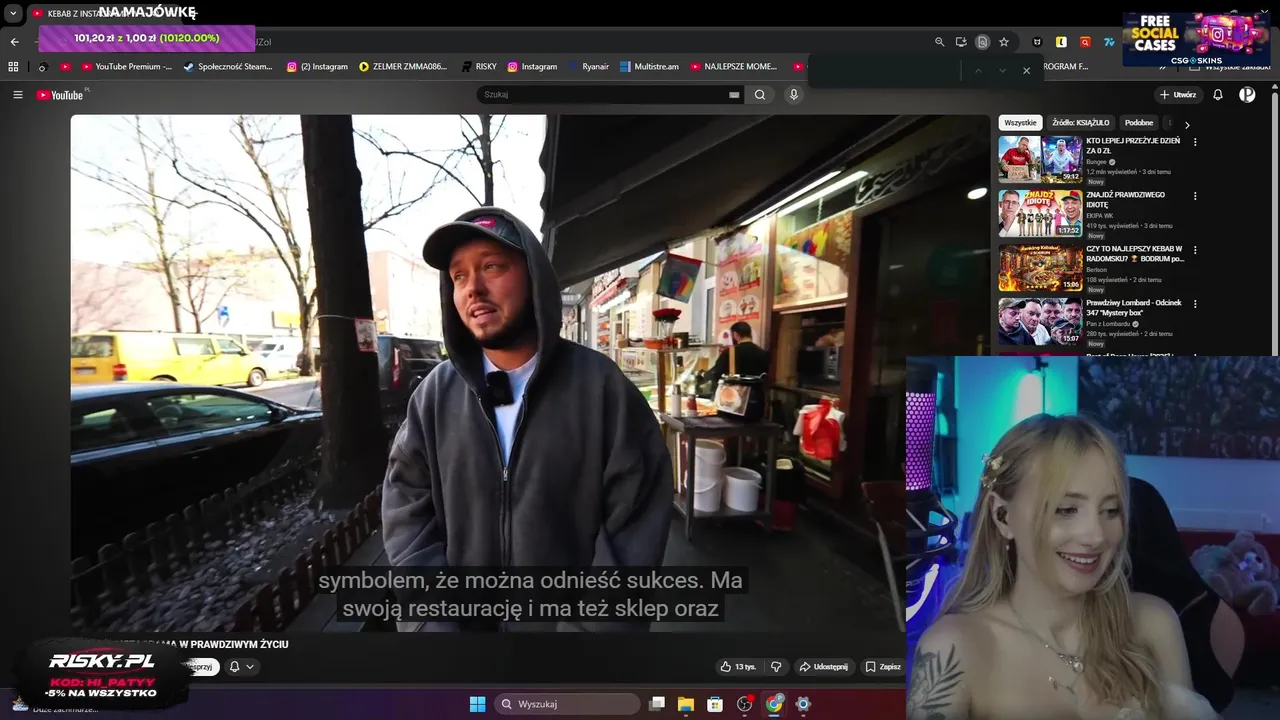Select the Podobne filter chip

point(1138,123)
